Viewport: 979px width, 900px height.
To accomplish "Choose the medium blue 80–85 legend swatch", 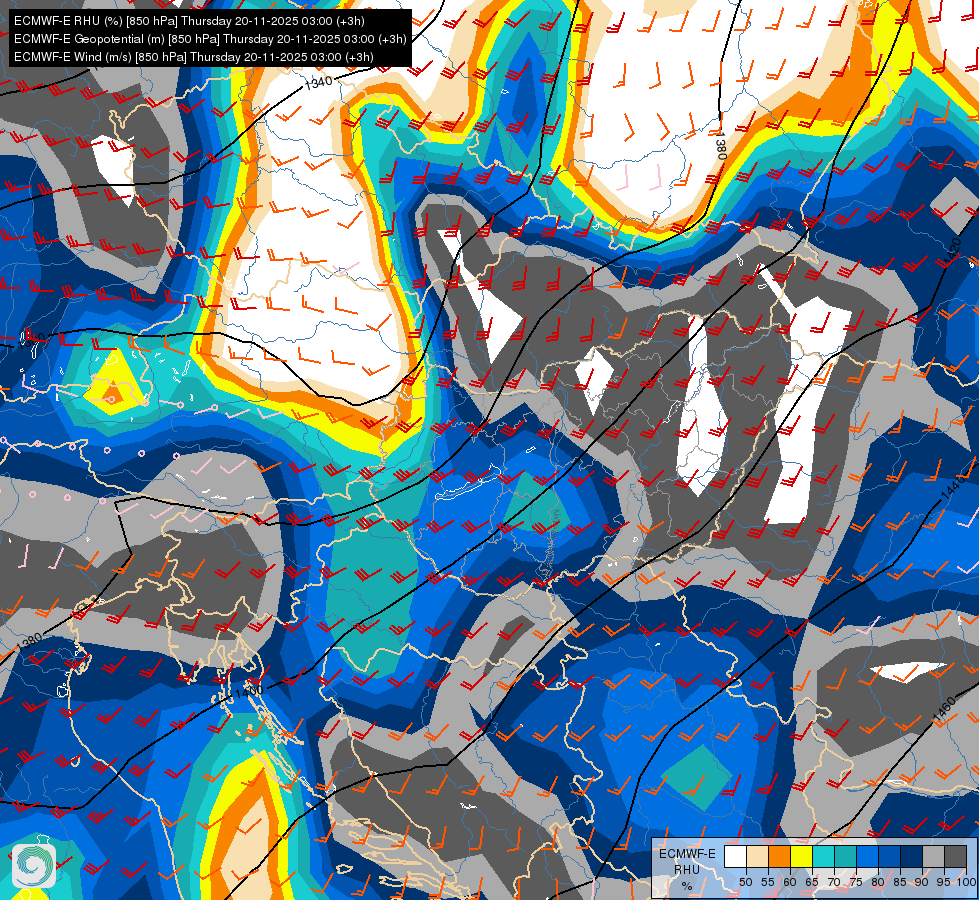I will pyautogui.click(x=890, y=856).
